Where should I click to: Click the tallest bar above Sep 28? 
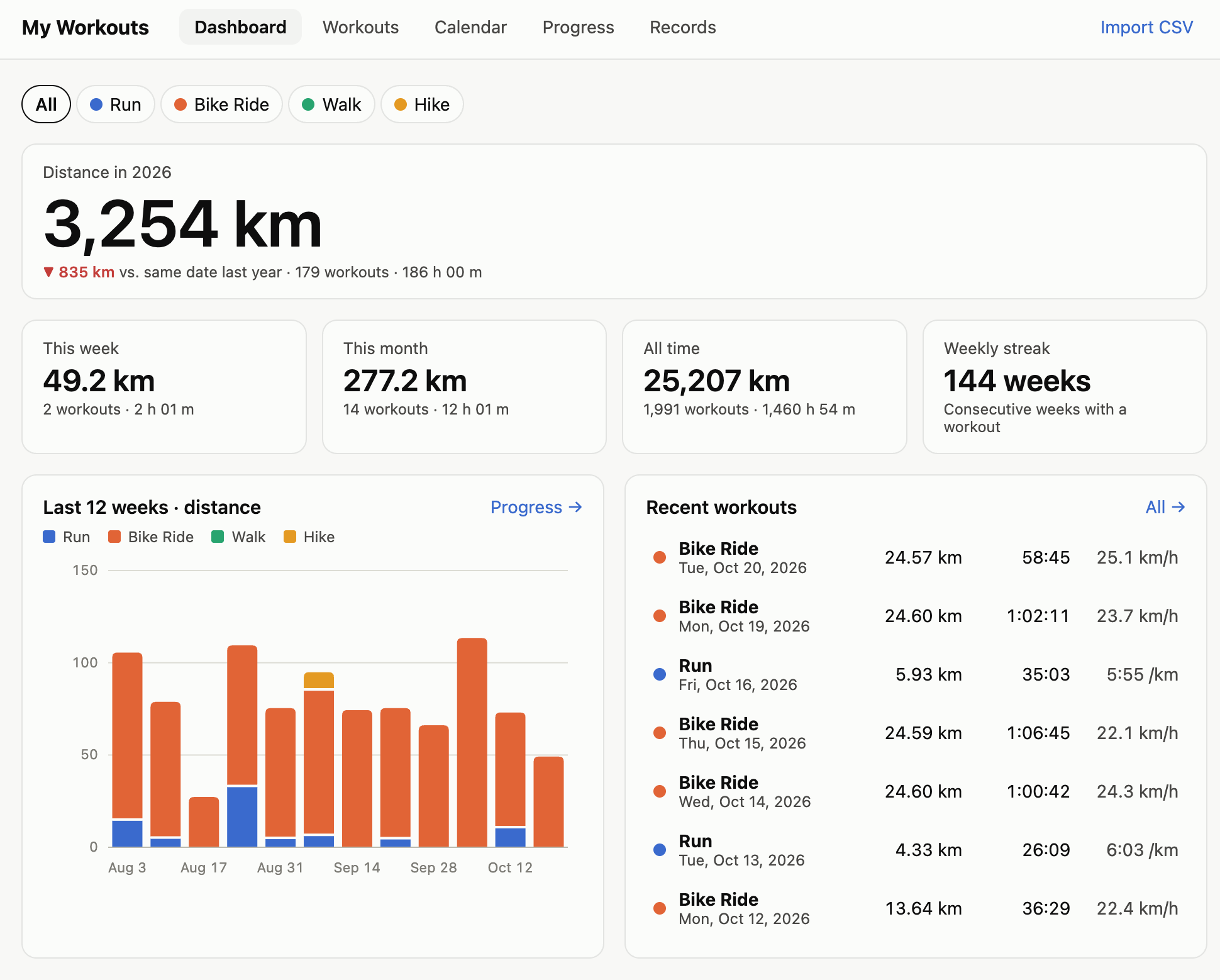472,742
